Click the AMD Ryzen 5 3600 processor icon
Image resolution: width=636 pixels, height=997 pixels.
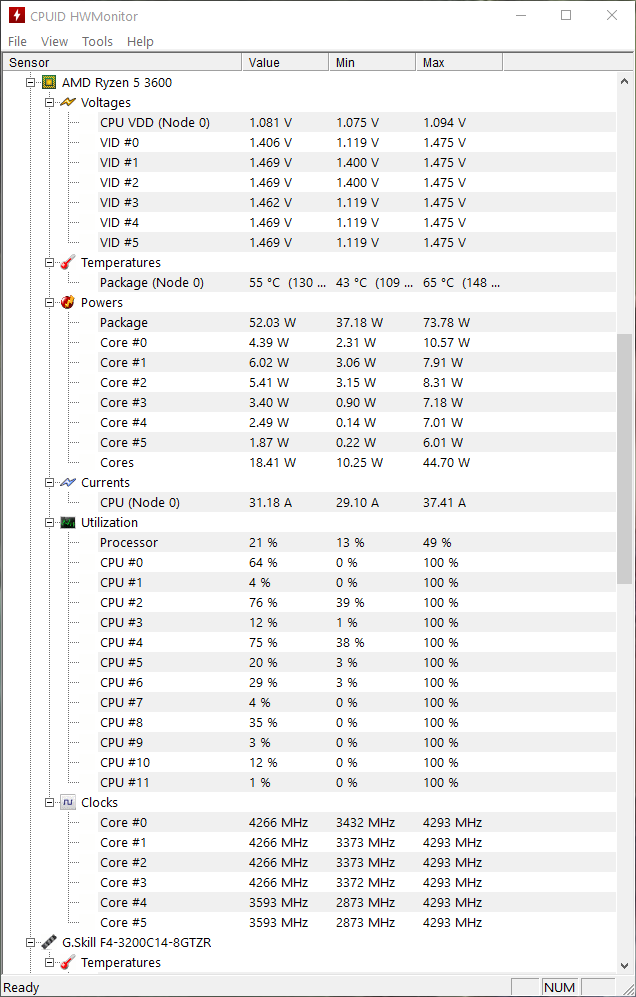click(x=49, y=83)
